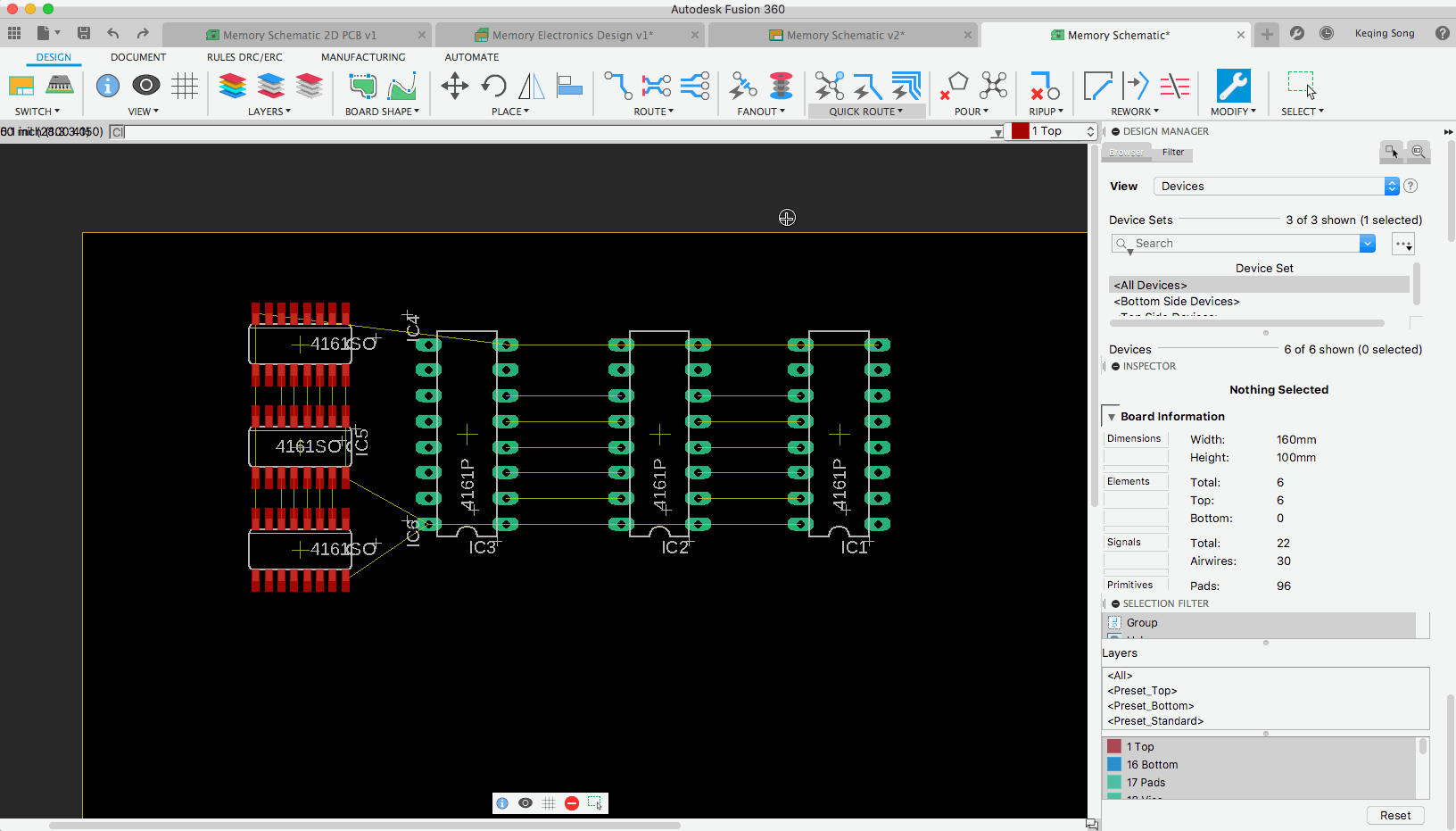Click the Save icon in title bar
This screenshot has width=1456, height=831.
coord(84,33)
